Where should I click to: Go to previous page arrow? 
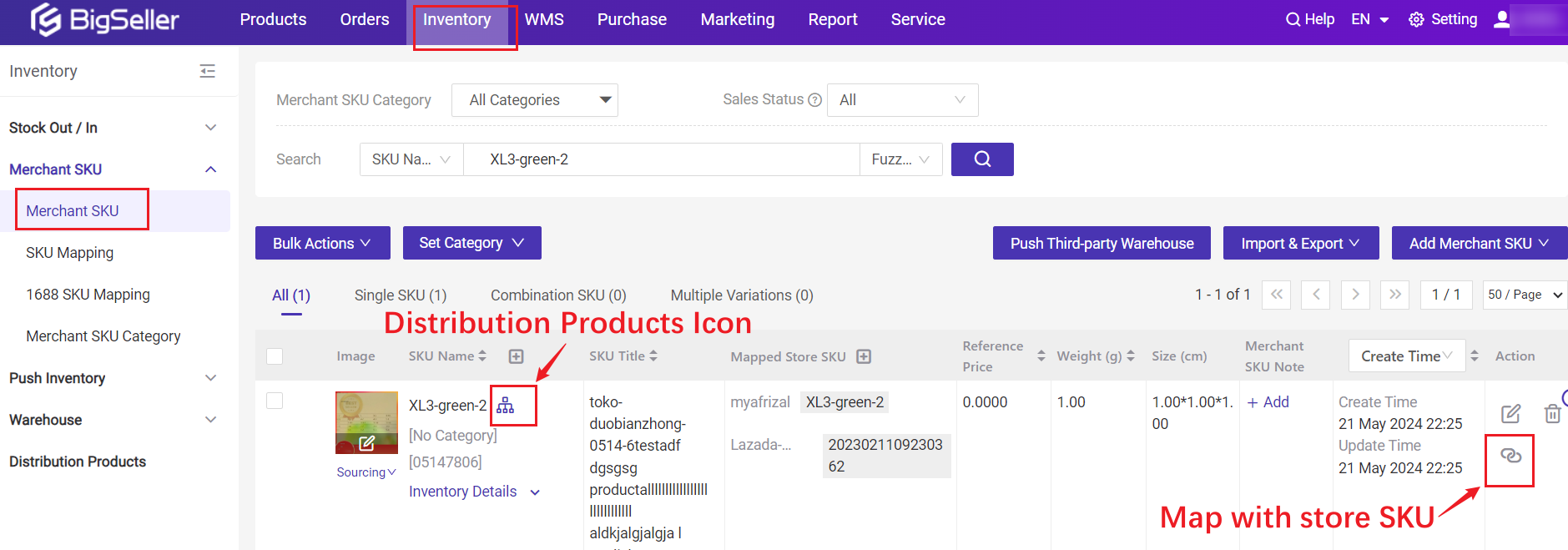(x=1316, y=295)
